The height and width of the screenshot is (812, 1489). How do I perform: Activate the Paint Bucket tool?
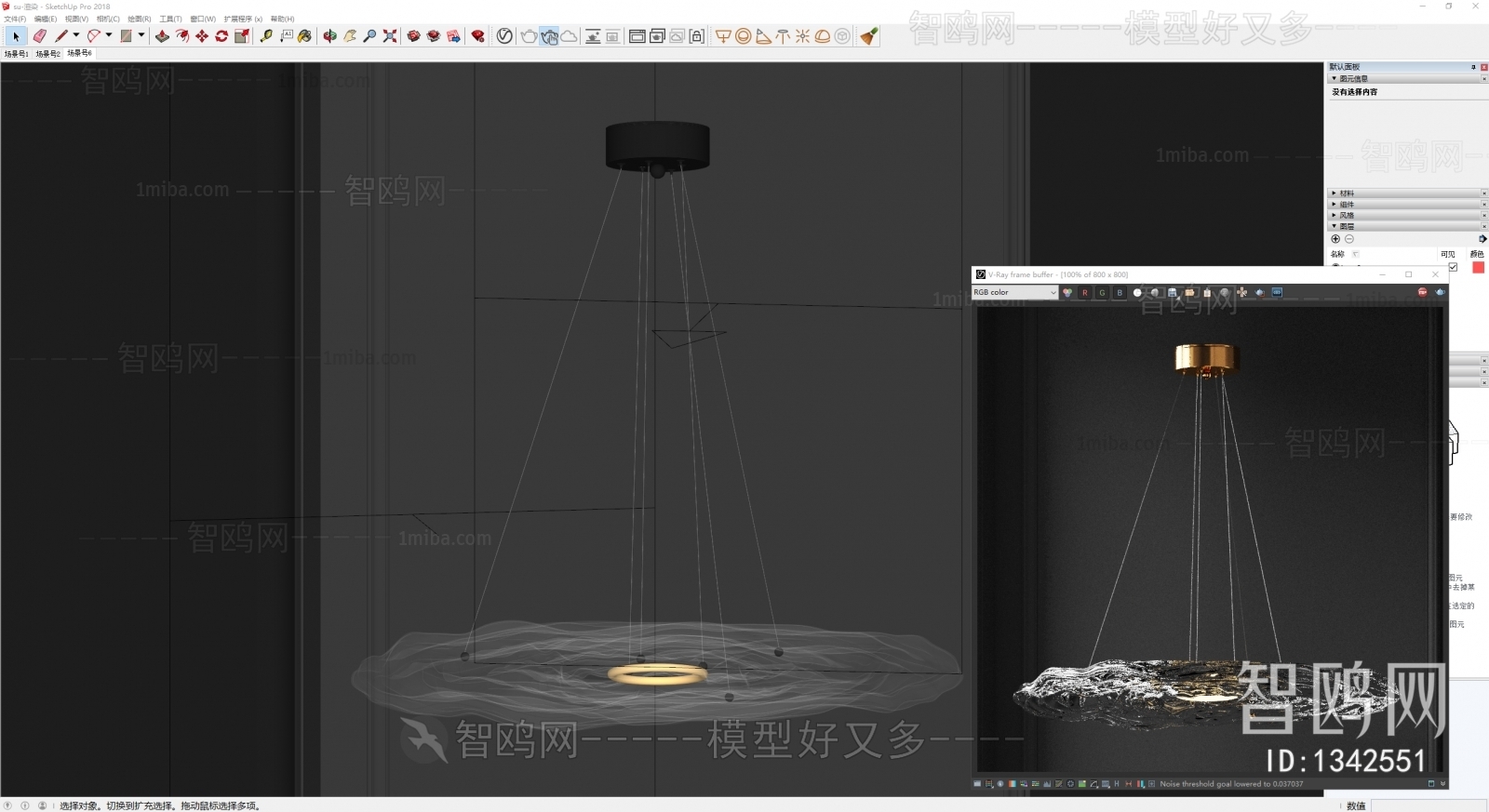point(304,36)
